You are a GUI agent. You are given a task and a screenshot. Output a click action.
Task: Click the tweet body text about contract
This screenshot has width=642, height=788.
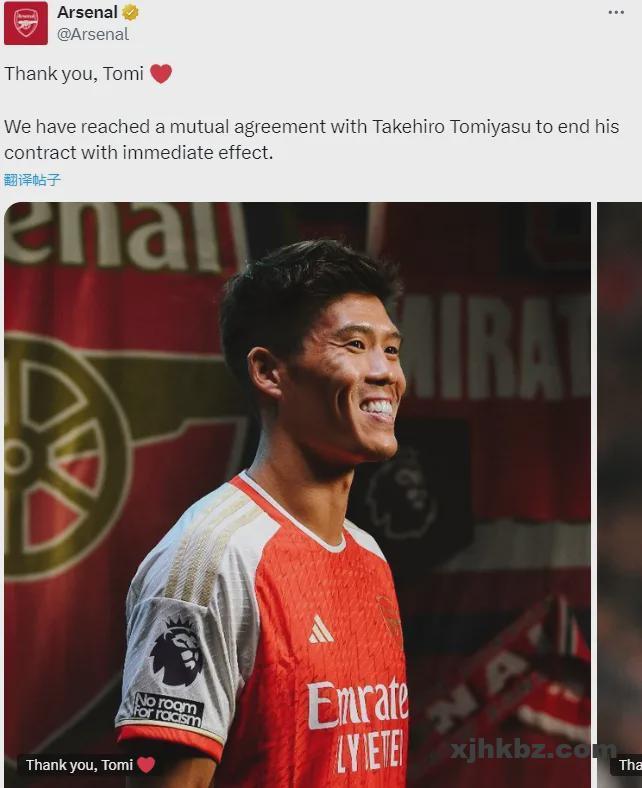[x=312, y=140]
